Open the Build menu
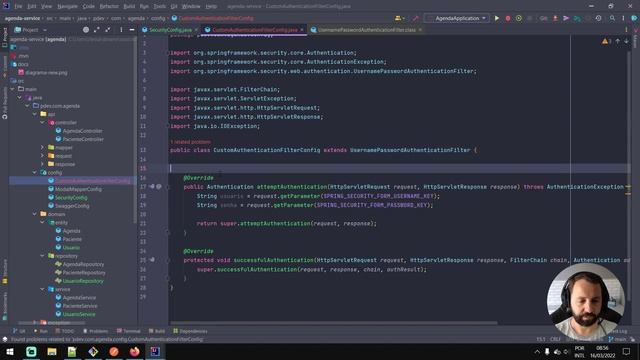Image resolution: width=640 pixels, height=360 pixels. click(x=129, y=7)
